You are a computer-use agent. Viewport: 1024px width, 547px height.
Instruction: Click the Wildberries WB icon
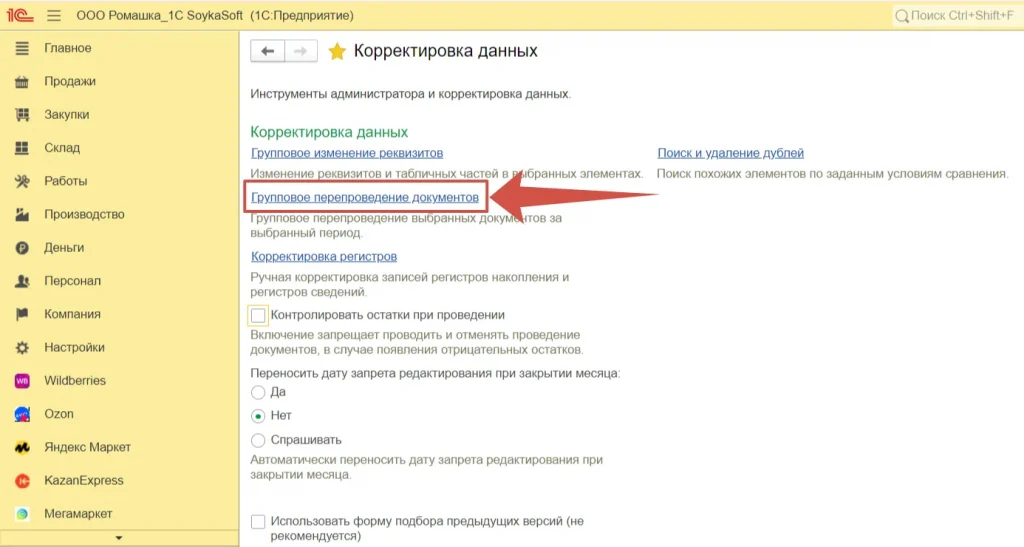click(22, 381)
